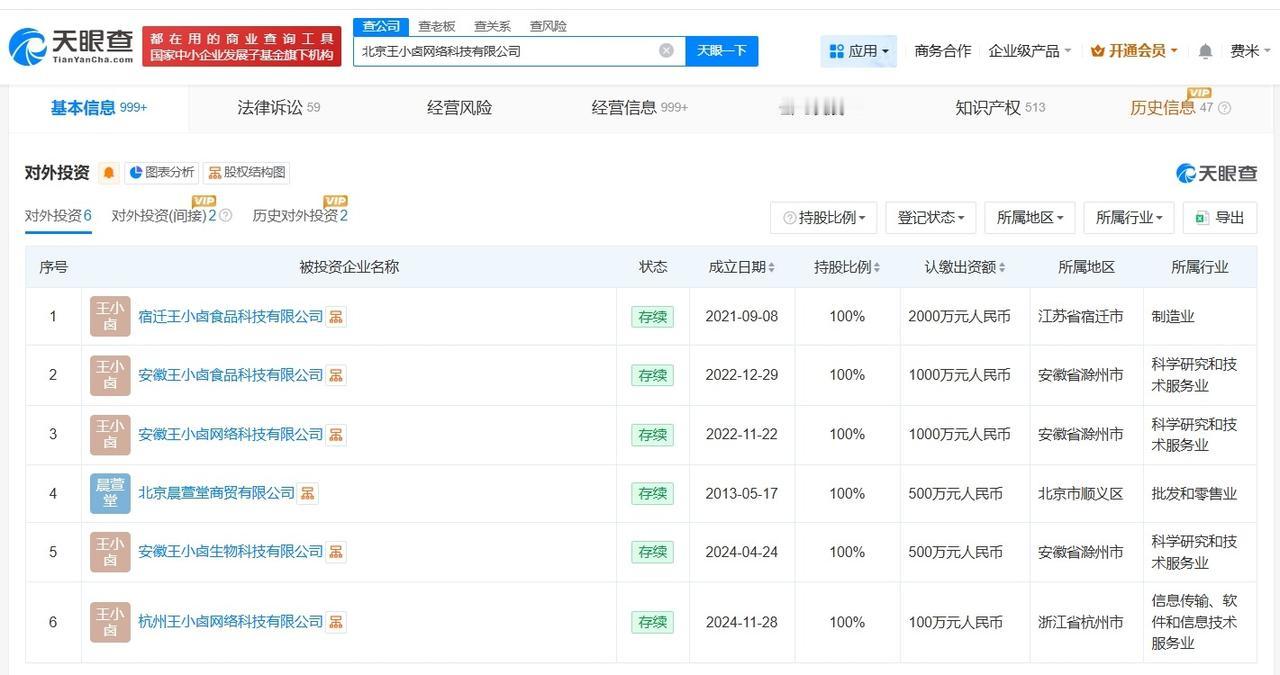Expand the 应用 dropdown menu
This screenshot has height=675, width=1280.
[857, 50]
